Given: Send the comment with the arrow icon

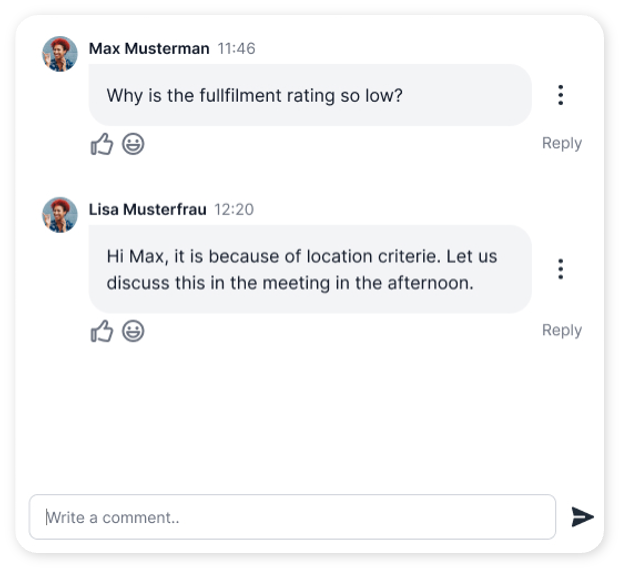Looking at the screenshot, I should click(x=582, y=517).
